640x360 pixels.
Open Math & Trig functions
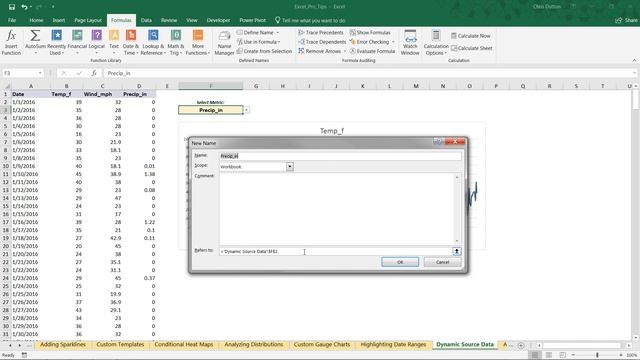pos(176,42)
